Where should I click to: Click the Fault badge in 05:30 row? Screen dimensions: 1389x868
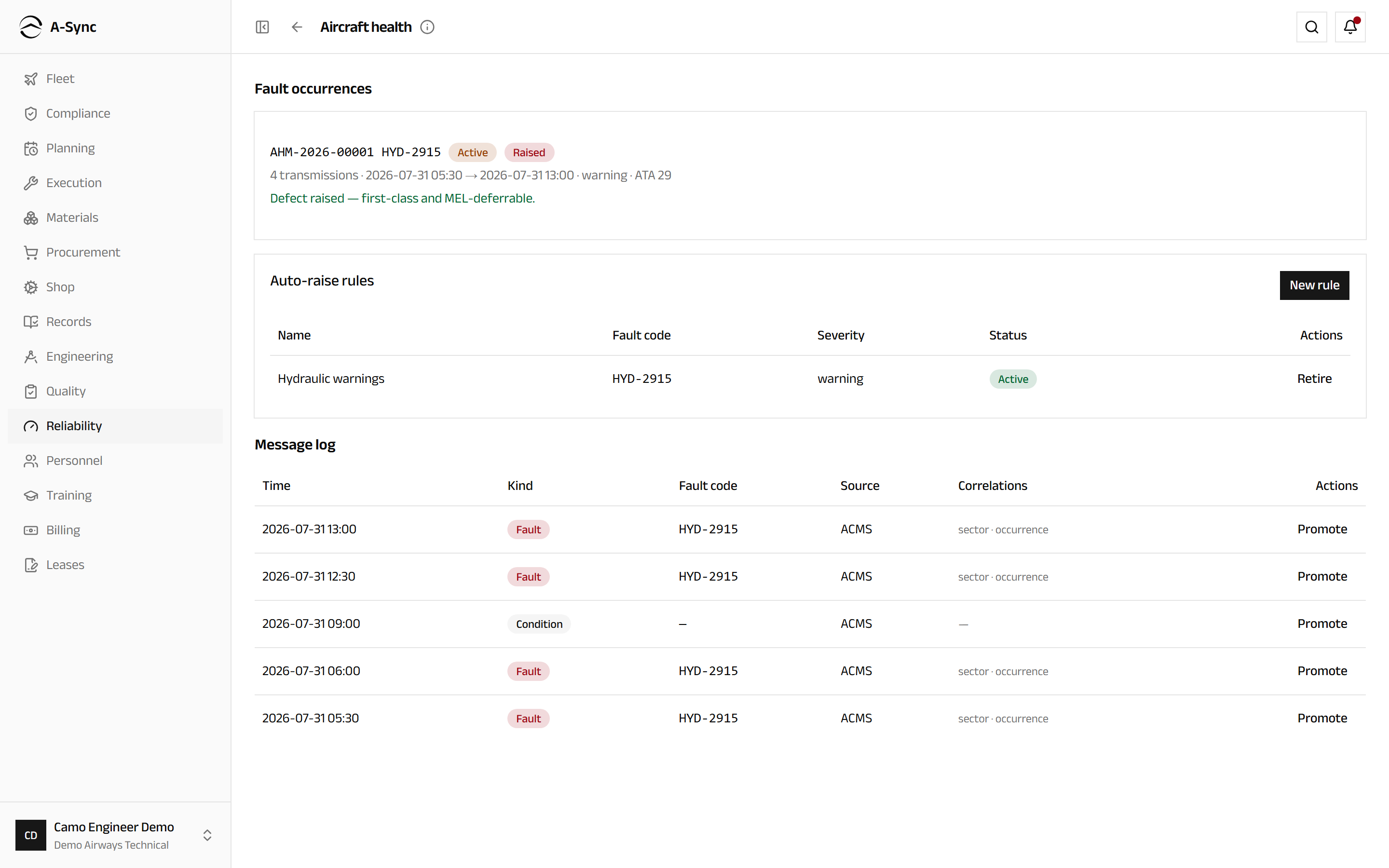pos(528,719)
